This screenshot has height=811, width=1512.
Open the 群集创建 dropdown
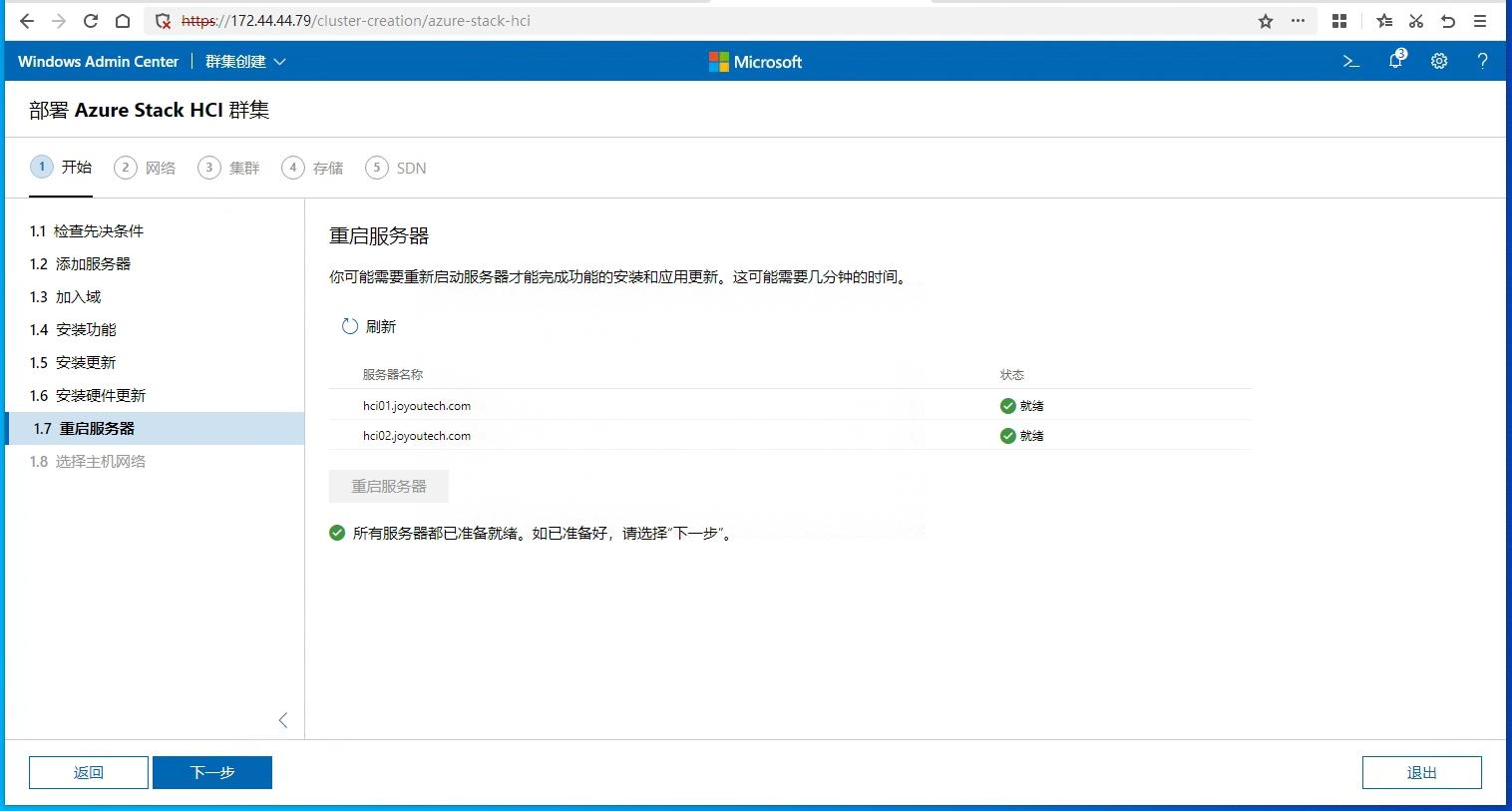point(245,62)
